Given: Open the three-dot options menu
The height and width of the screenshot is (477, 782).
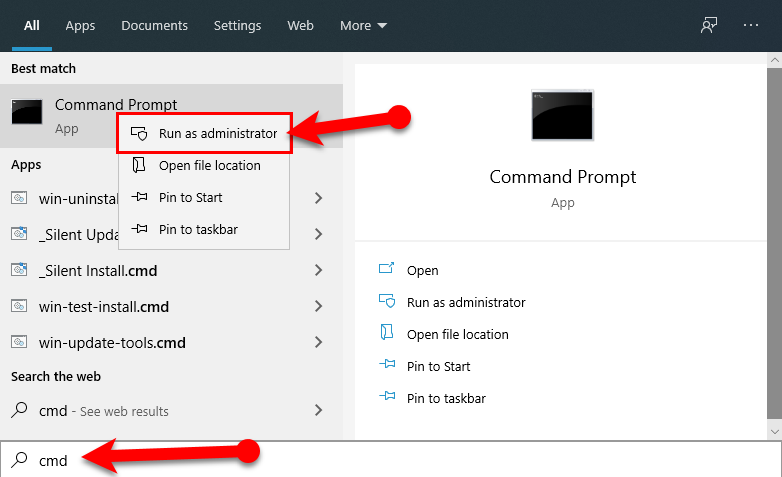Looking at the screenshot, I should coord(751,26).
